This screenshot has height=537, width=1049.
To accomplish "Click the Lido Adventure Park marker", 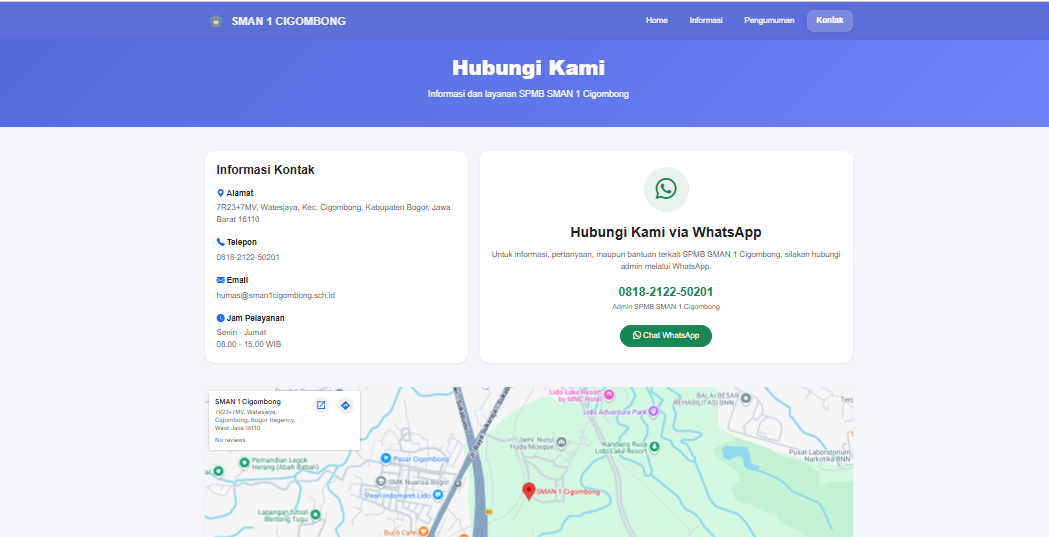I will point(654,411).
